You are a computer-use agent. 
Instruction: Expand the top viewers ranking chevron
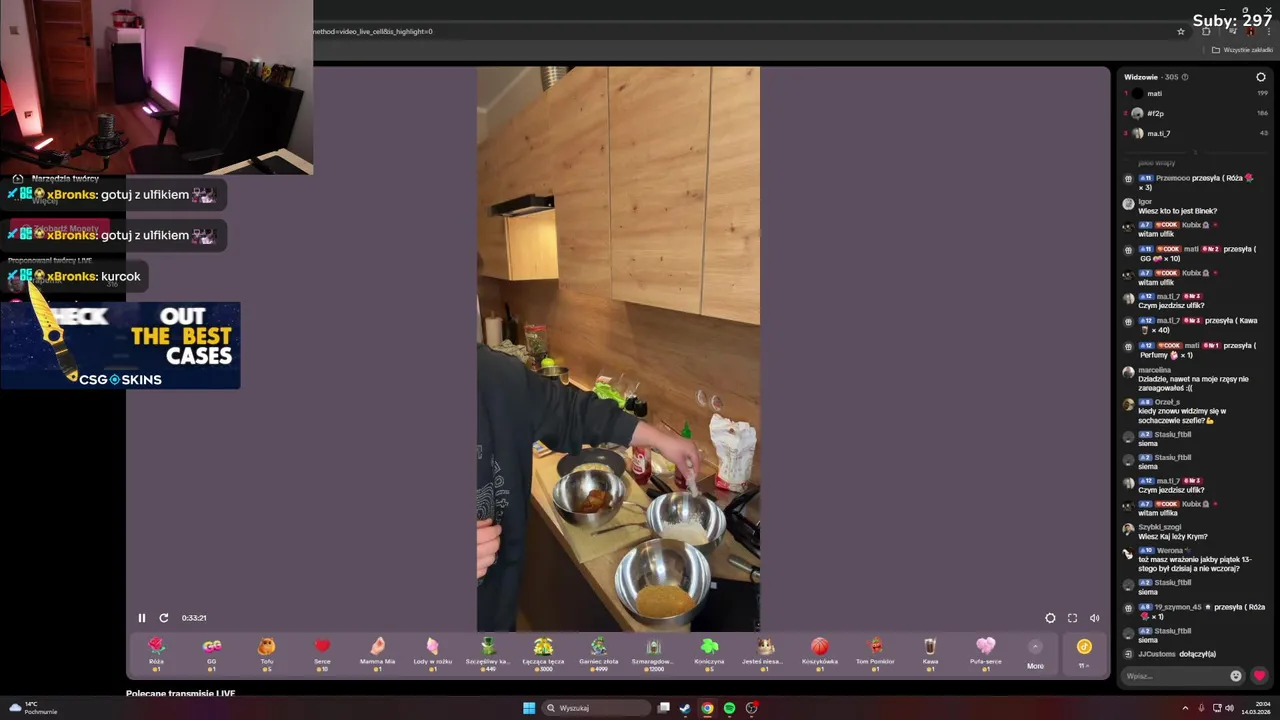[1195, 153]
